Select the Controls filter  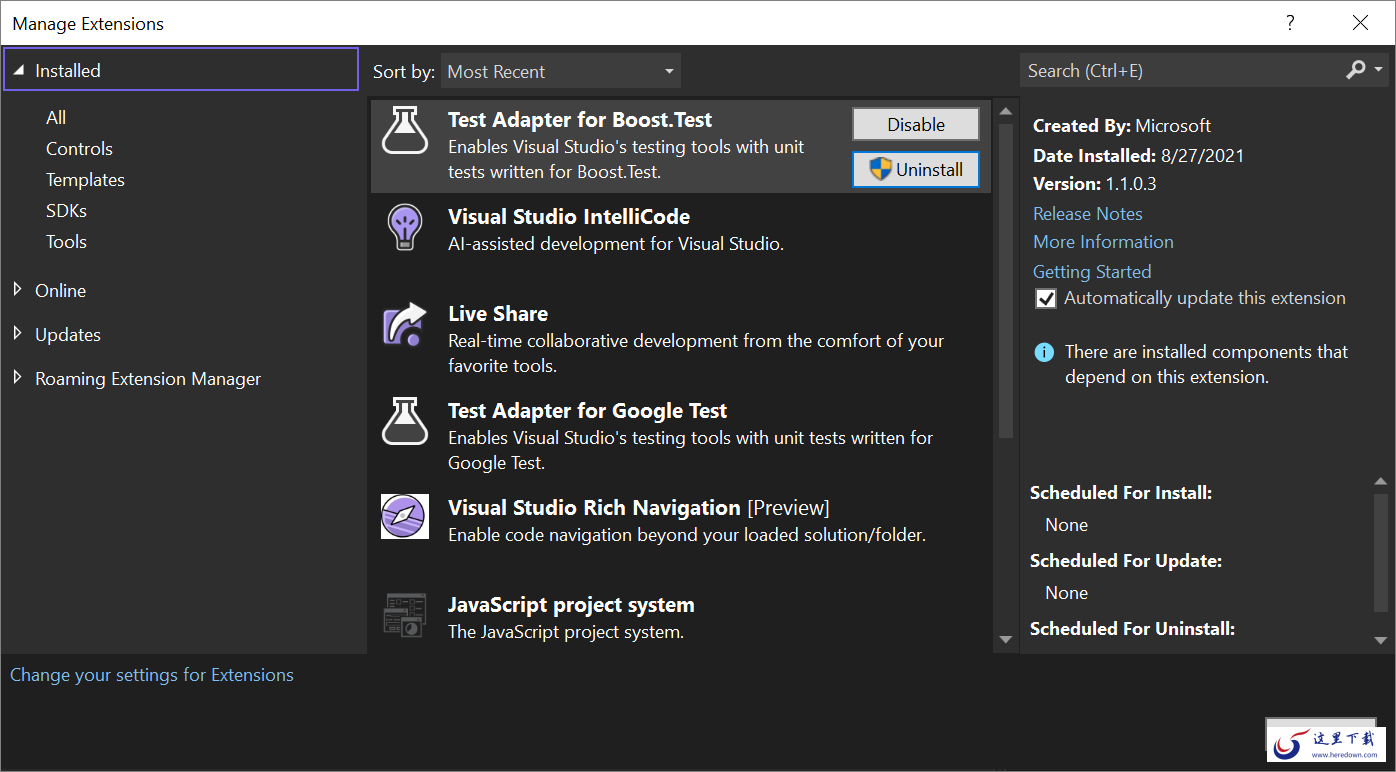click(x=79, y=148)
